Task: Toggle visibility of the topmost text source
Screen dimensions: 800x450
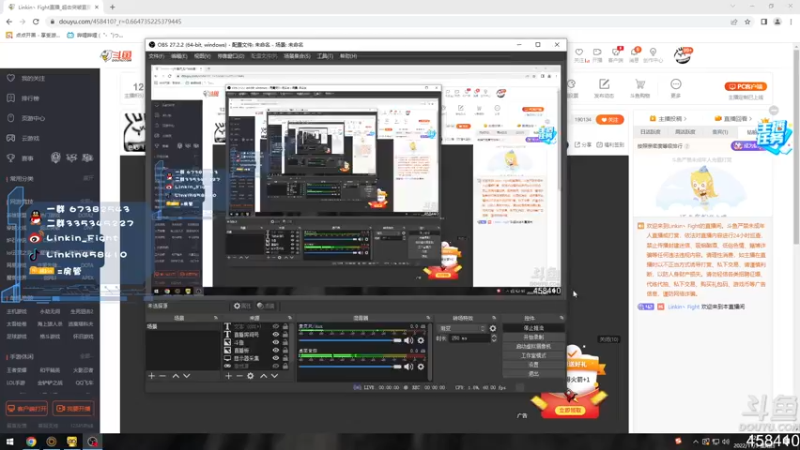Action: 276,327
